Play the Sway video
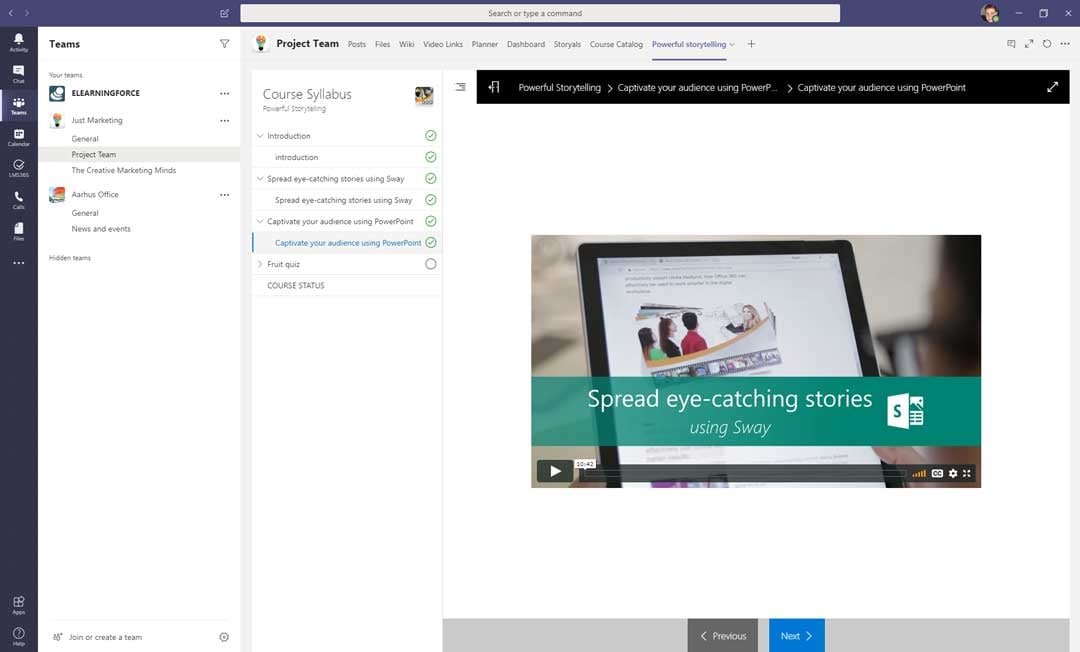This screenshot has height=652, width=1080. [x=555, y=472]
